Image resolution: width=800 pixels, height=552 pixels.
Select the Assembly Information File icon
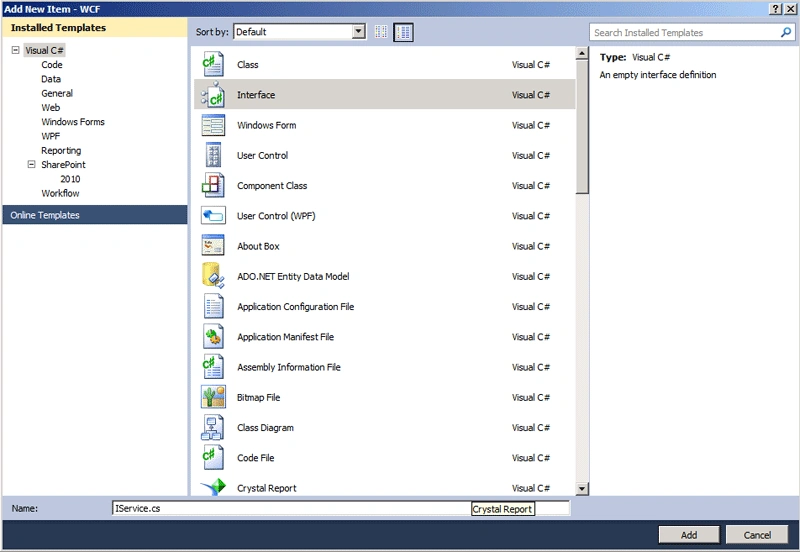point(213,367)
